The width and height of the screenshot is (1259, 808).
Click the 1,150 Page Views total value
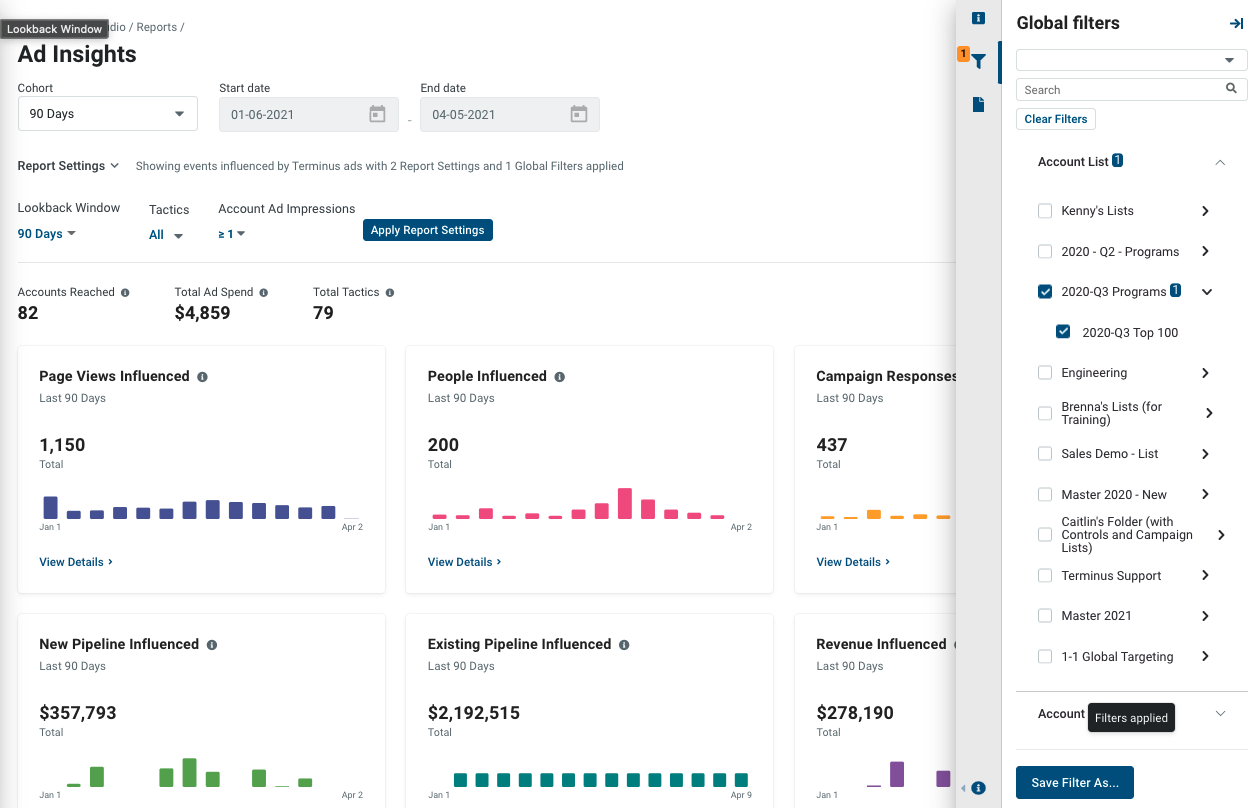point(62,445)
